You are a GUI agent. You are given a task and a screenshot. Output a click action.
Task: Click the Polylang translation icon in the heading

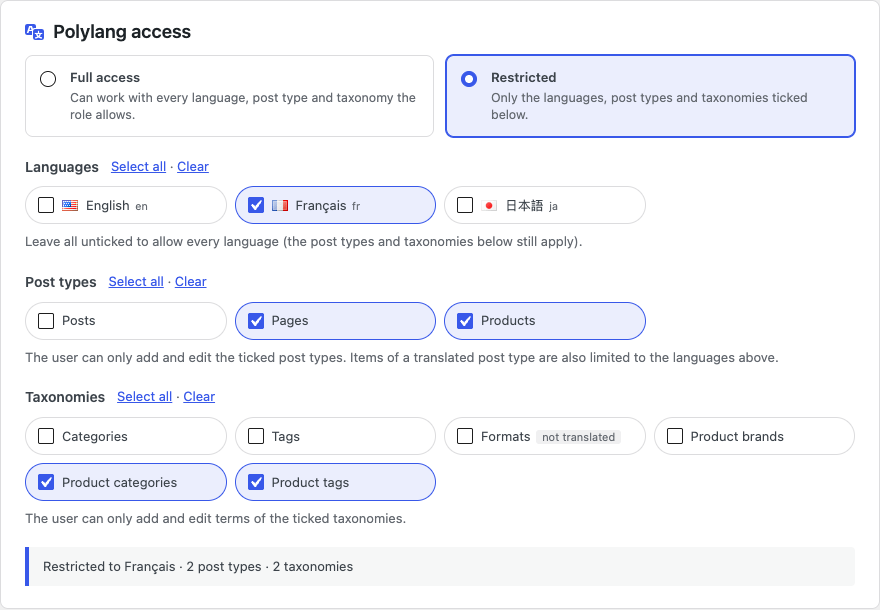click(x=35, y=32)
